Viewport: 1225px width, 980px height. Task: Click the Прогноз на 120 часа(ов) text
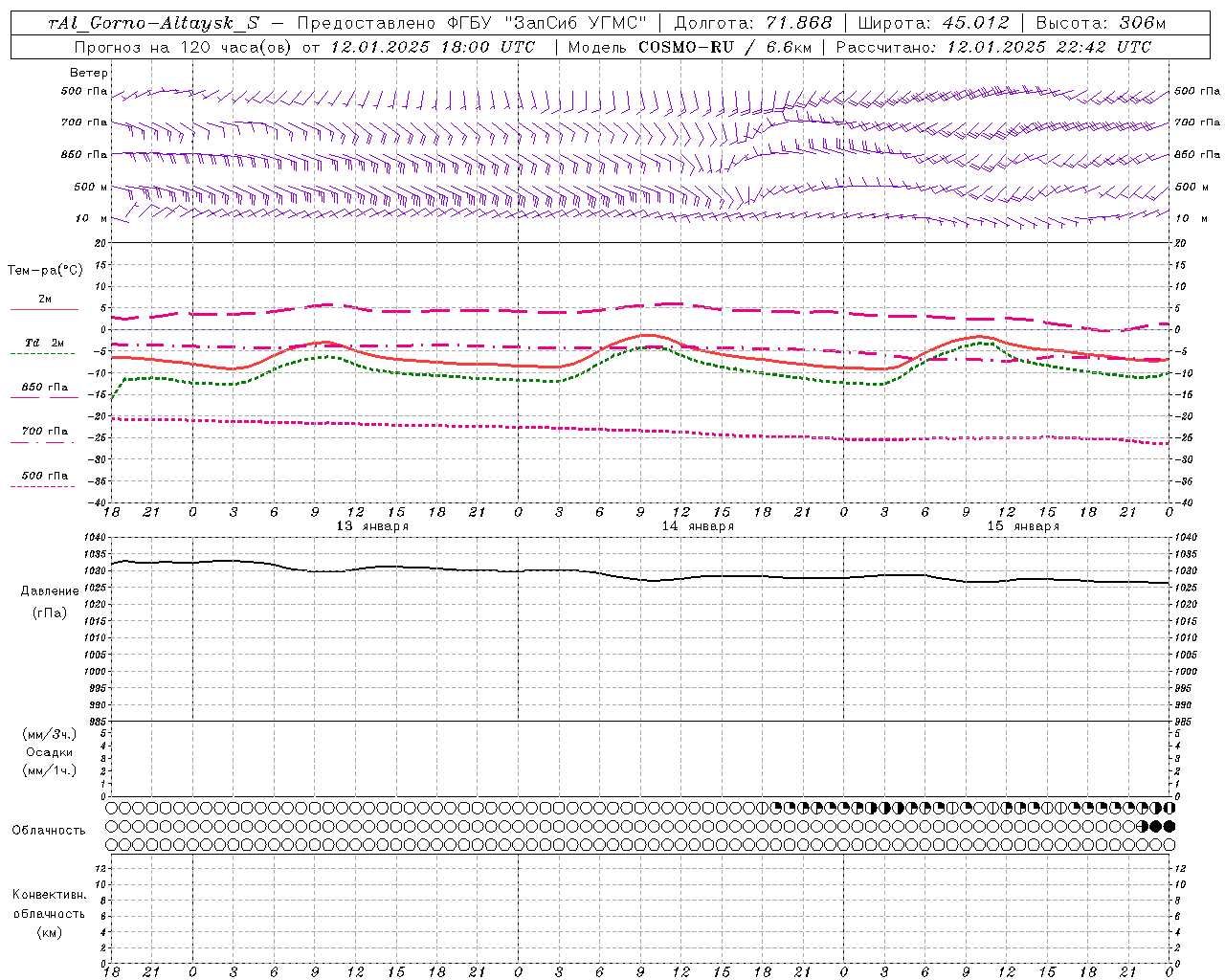(183, 47)
